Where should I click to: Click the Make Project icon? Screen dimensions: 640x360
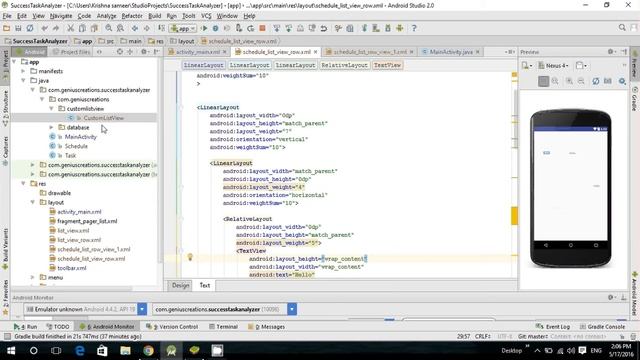pyautogui.click(x=162, y=28)
